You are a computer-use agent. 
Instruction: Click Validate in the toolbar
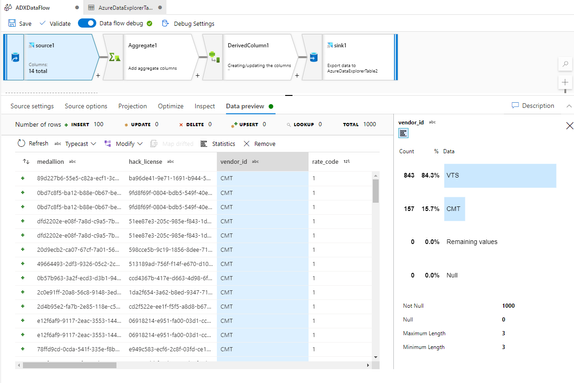point(55,23)
